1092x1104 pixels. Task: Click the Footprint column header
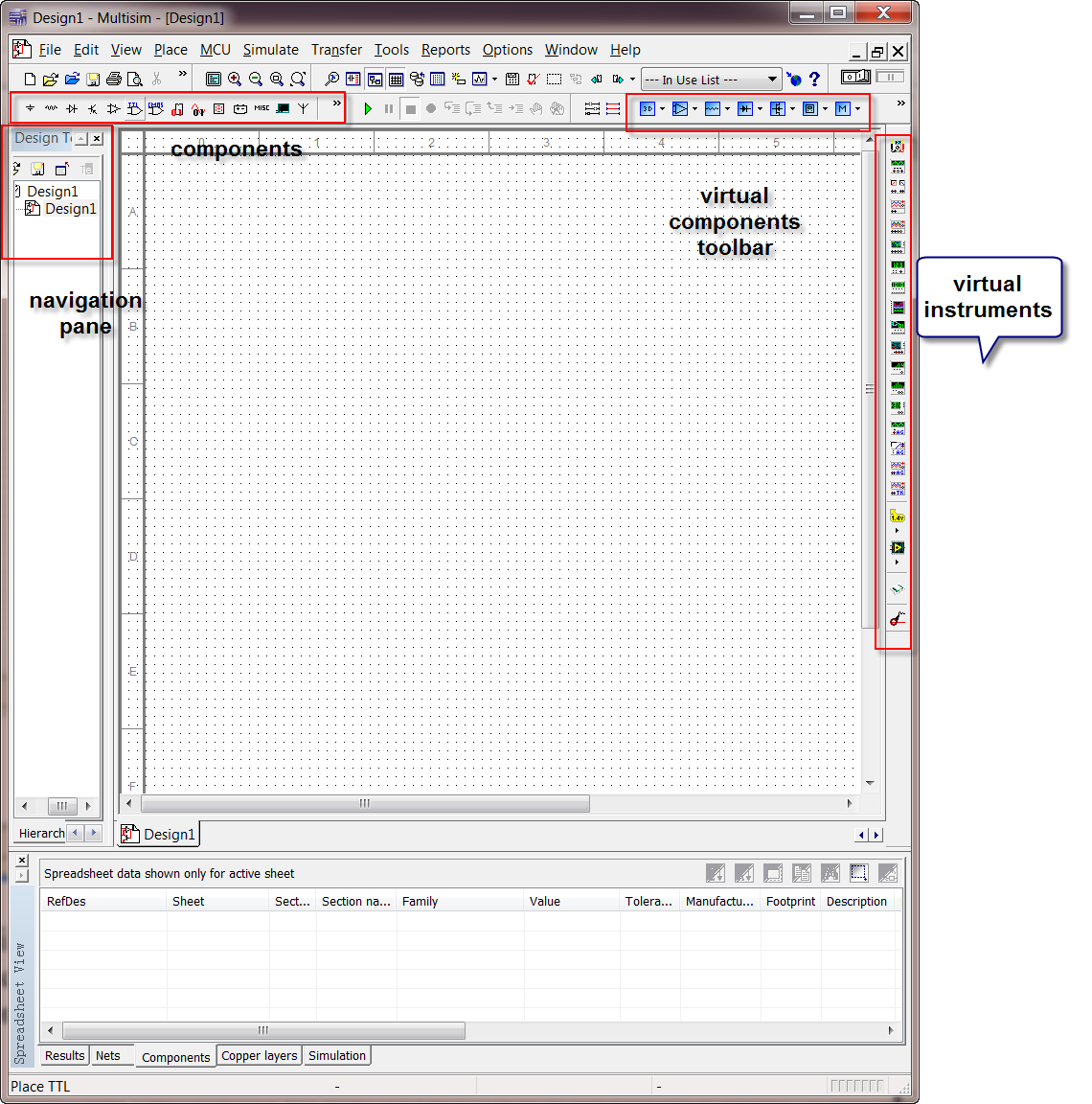point(790,901)
